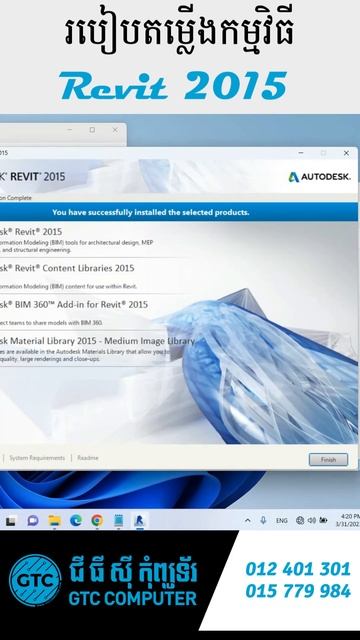Open the clock showing 4:20 PM
Viewport: 360px width, 640px height.
[x=348, y=520]
